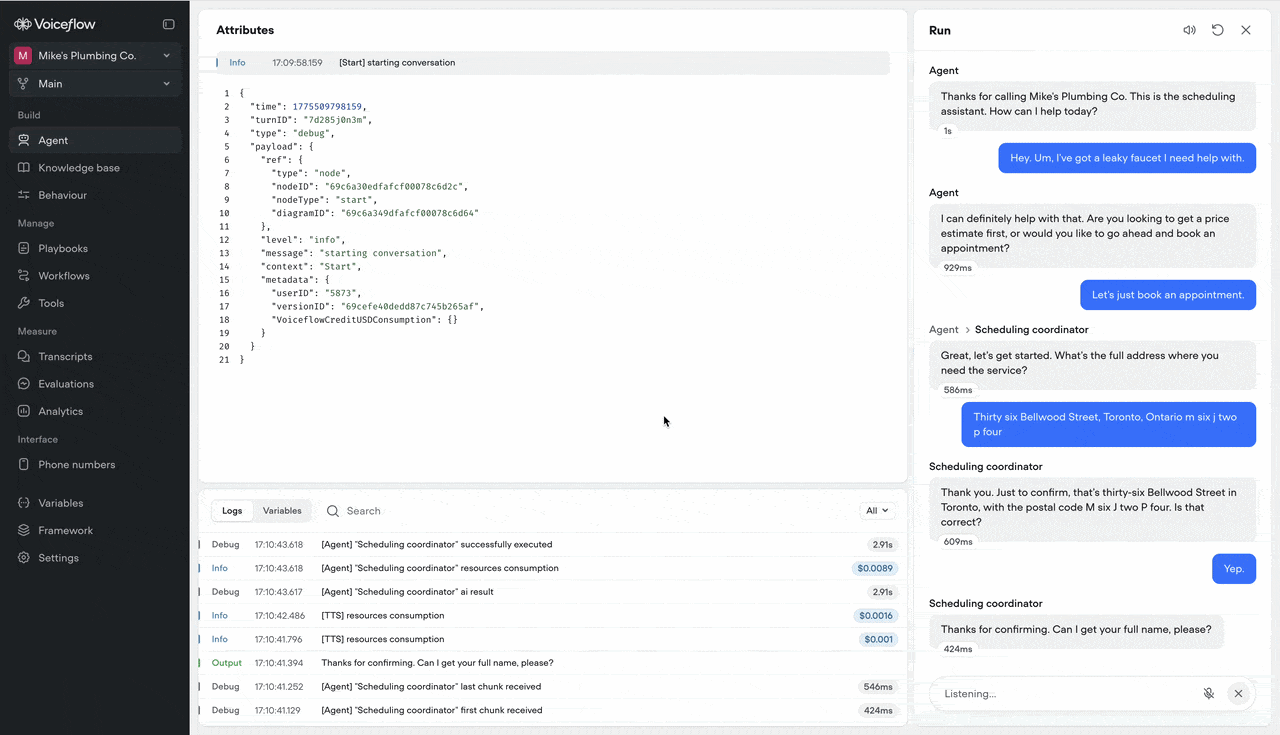1280x735 pixels.
Task: Click the Workflows icon
Action: click(25, 276)
